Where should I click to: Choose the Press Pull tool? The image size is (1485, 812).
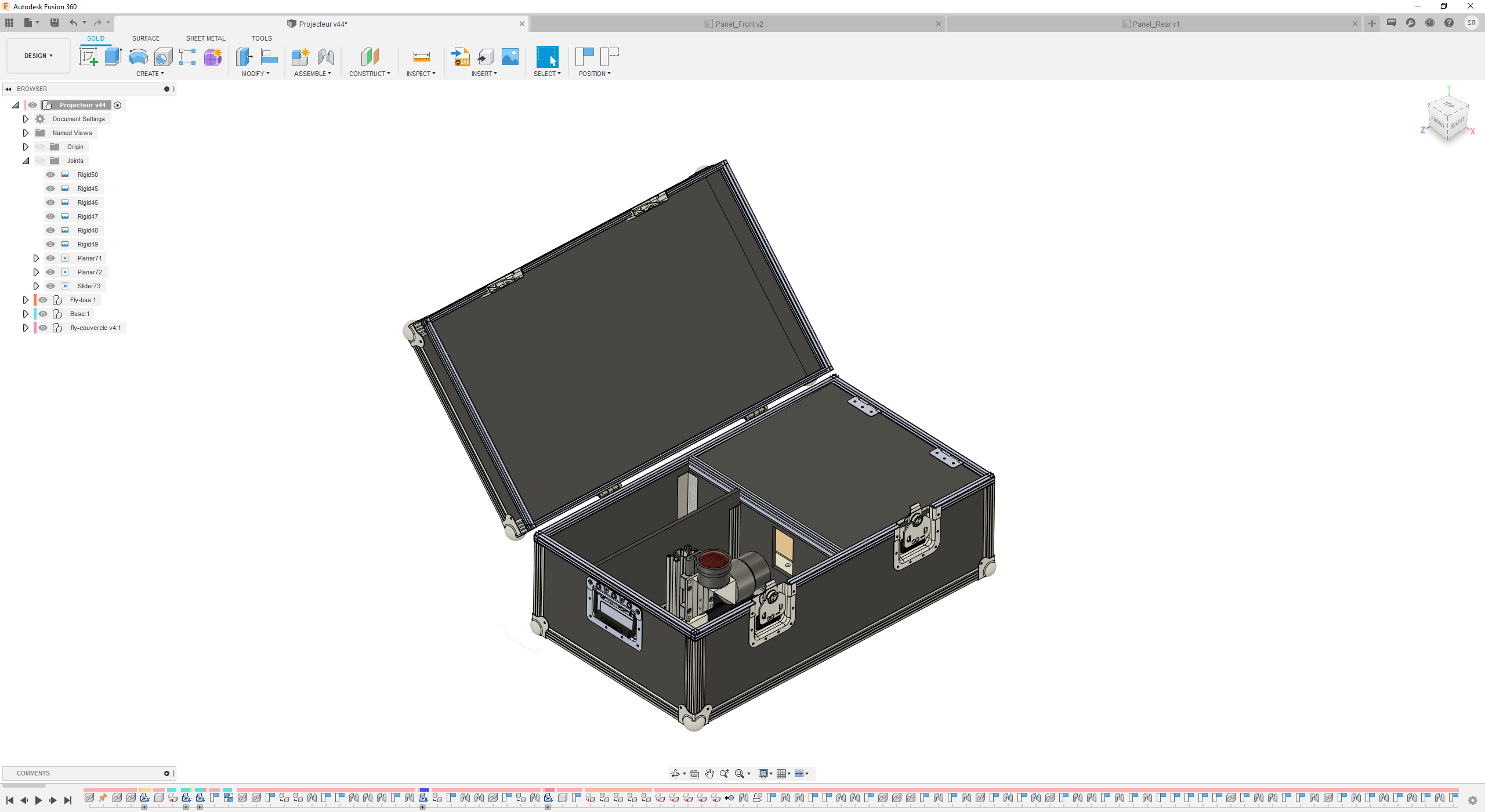point(244,57)
